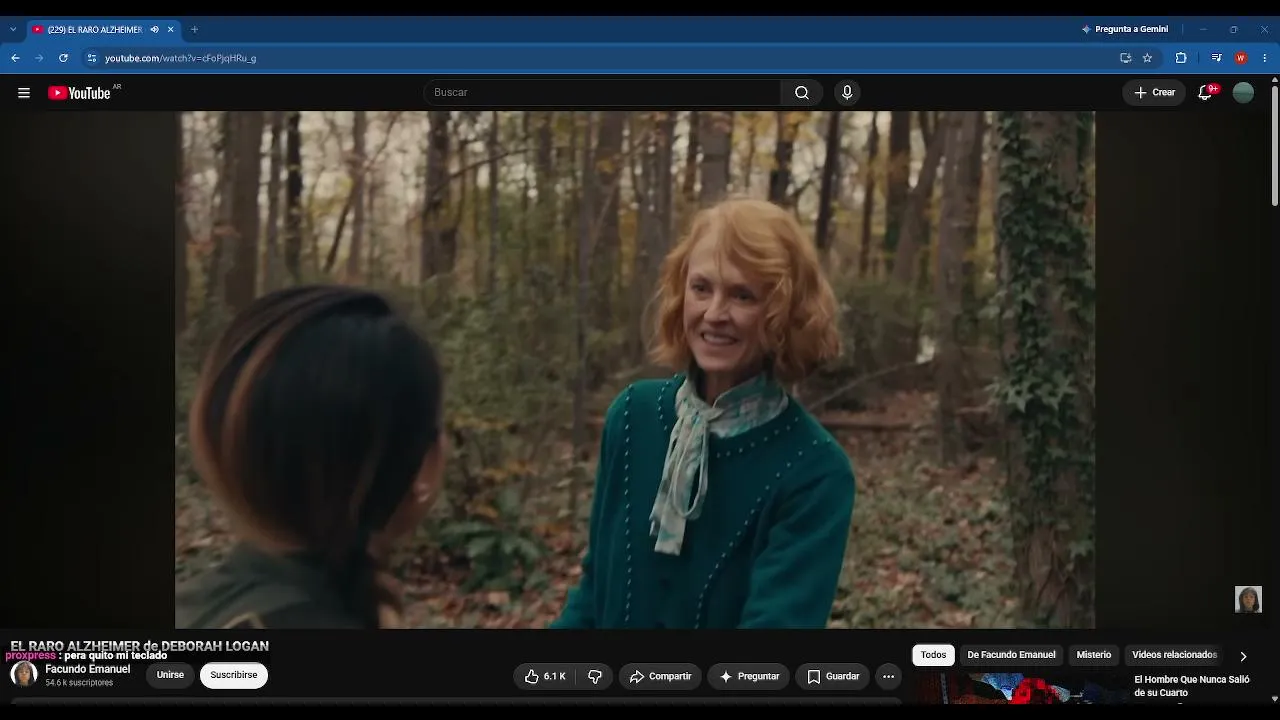
Task: Go forward in browser history
Action: coord(39,58)
